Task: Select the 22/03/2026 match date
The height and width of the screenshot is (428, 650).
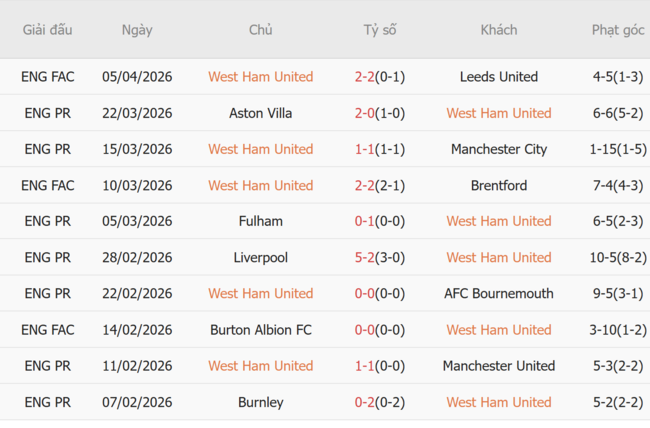Action: (137, 113)
